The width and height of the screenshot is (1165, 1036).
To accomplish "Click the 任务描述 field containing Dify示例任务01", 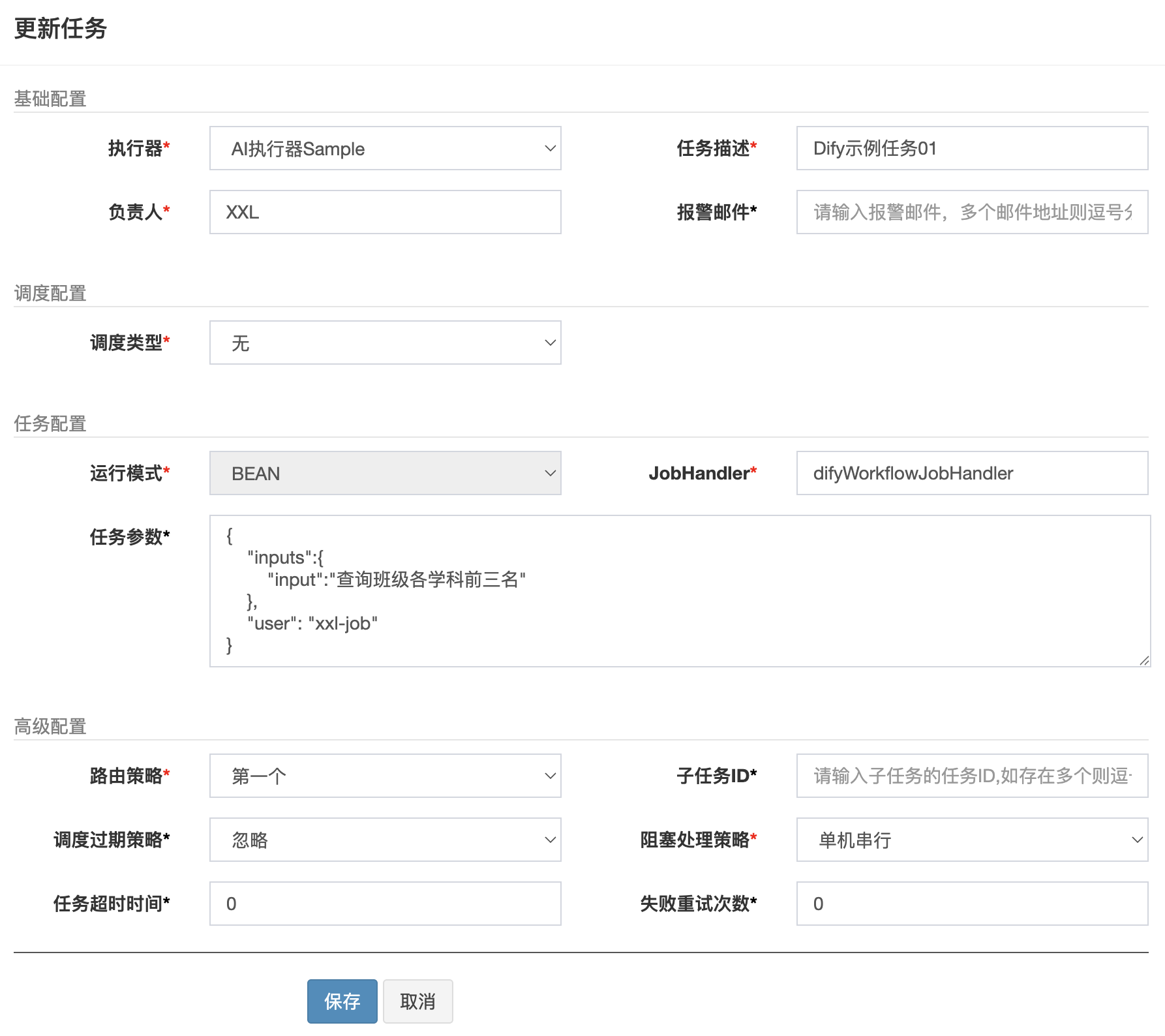I will 971,148.
